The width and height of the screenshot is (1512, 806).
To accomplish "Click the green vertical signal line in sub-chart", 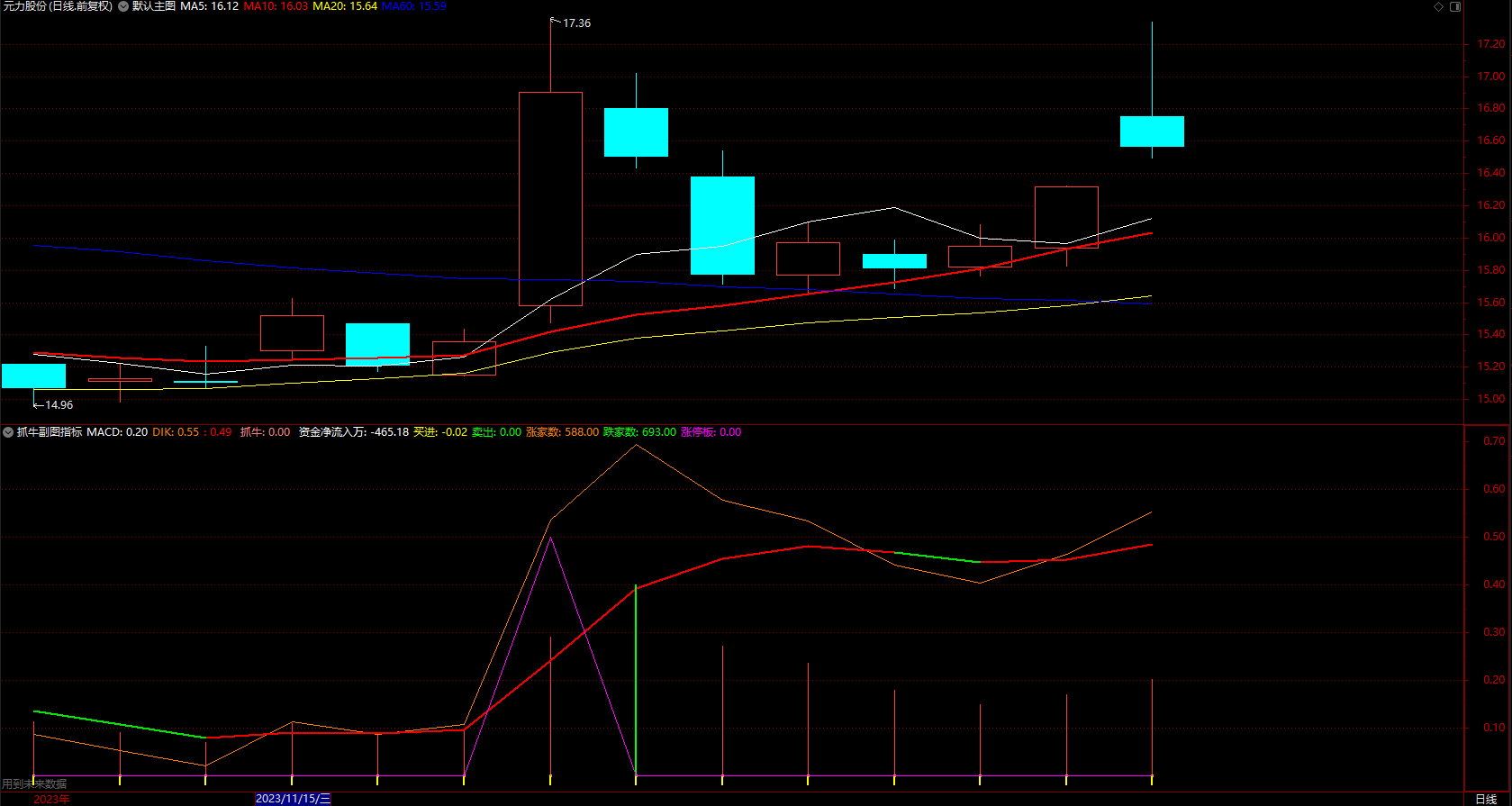I will click(636, 680).
